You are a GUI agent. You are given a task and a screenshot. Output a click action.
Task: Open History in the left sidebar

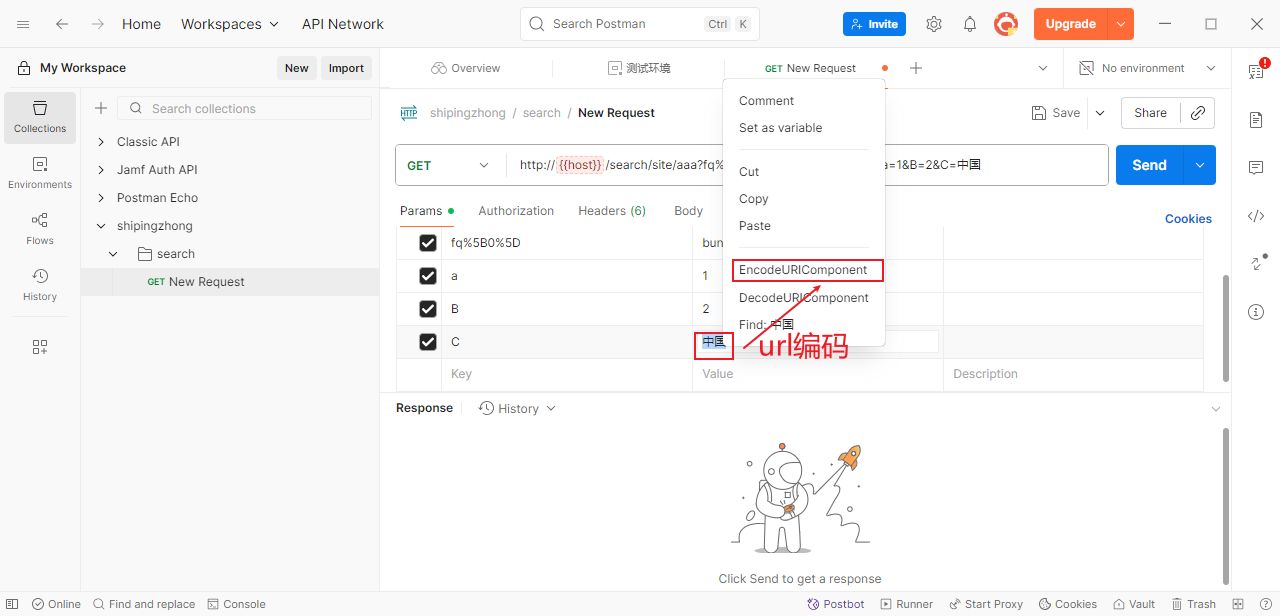tap(40, 285)
